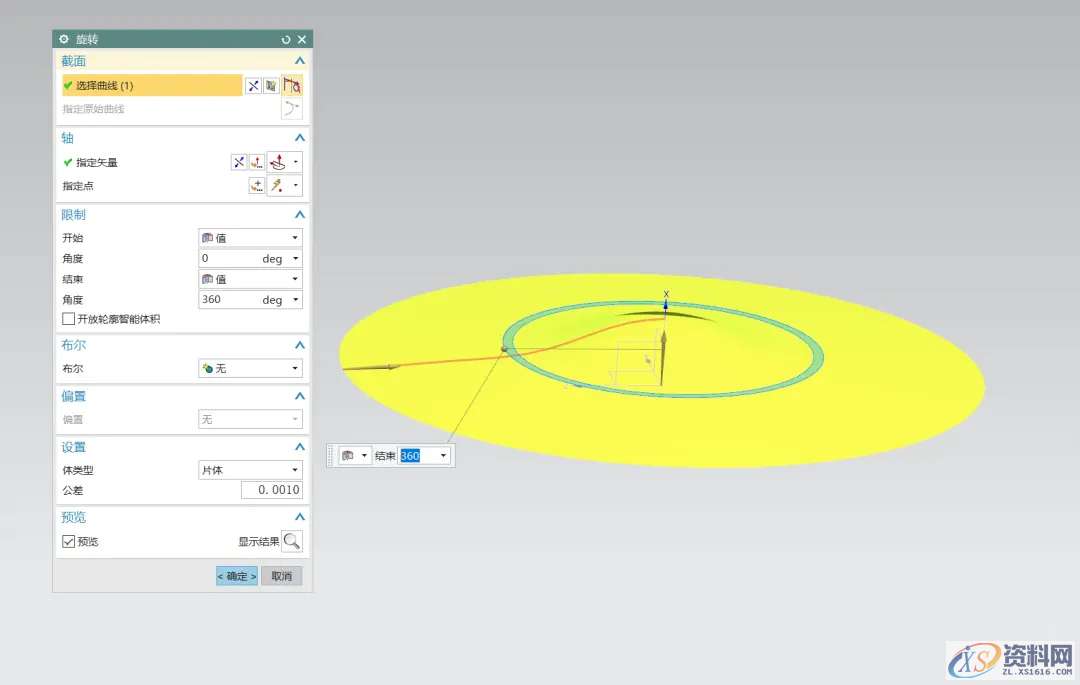Collapse the 设置 section header
The height and width of the screenshot is (685, 1080).
299,447
